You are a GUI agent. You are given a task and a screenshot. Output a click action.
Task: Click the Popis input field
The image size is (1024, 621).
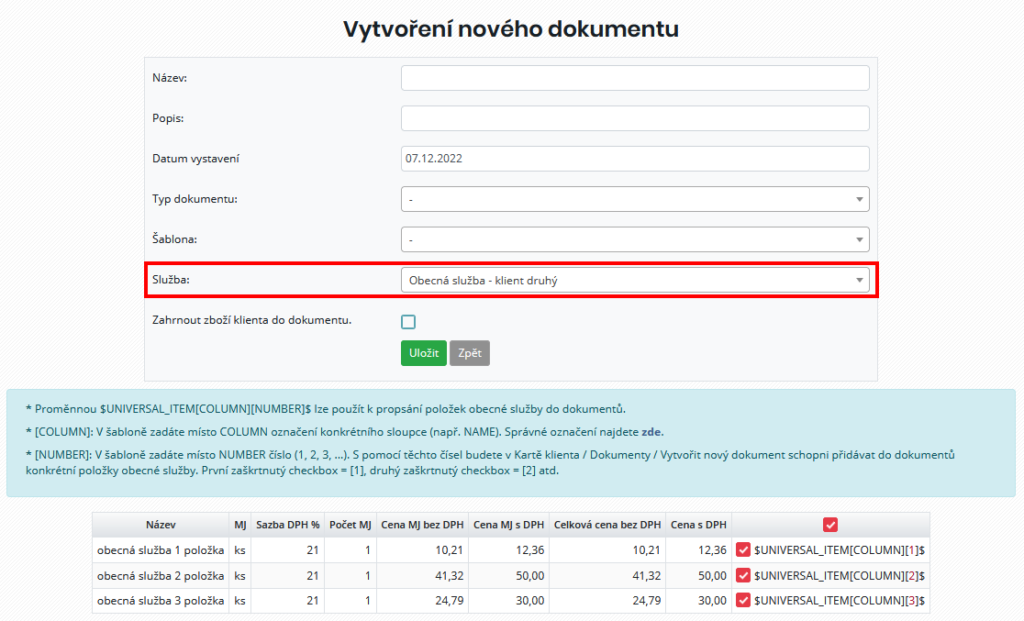[x=636, y=117]
